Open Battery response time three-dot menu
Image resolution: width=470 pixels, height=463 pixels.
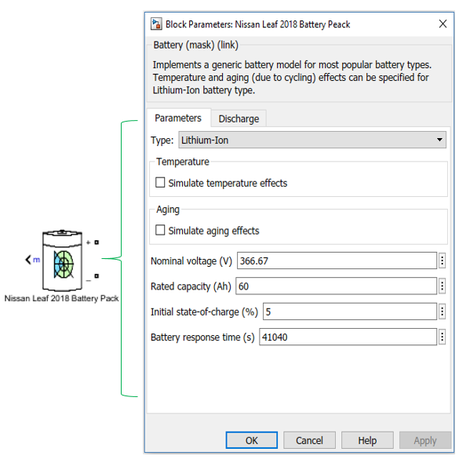pos(442,337)
